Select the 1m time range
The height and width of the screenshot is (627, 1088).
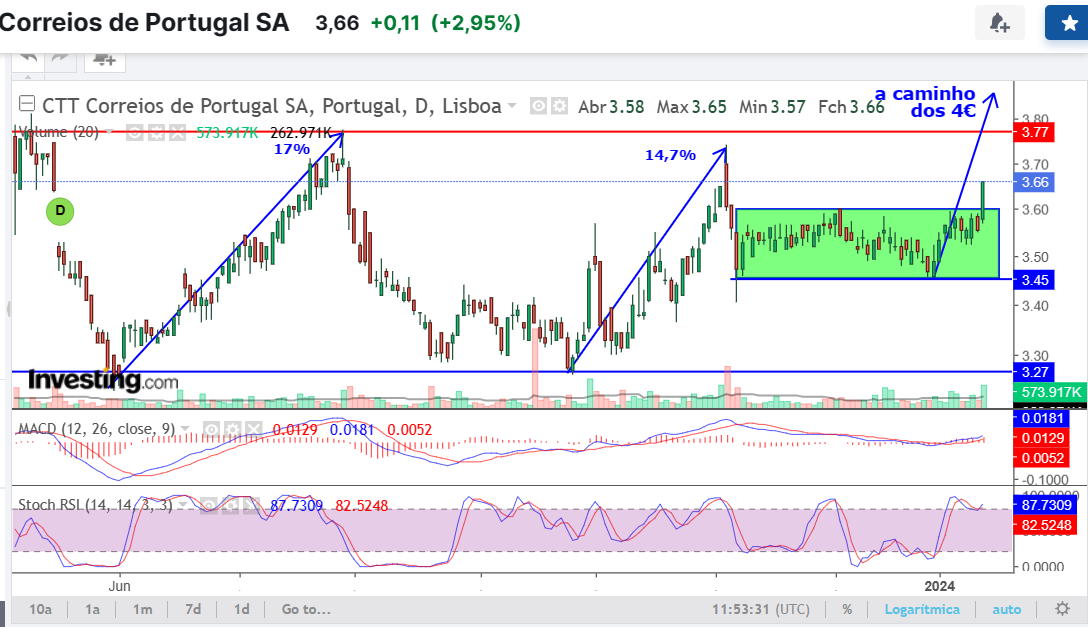(142, 609)
